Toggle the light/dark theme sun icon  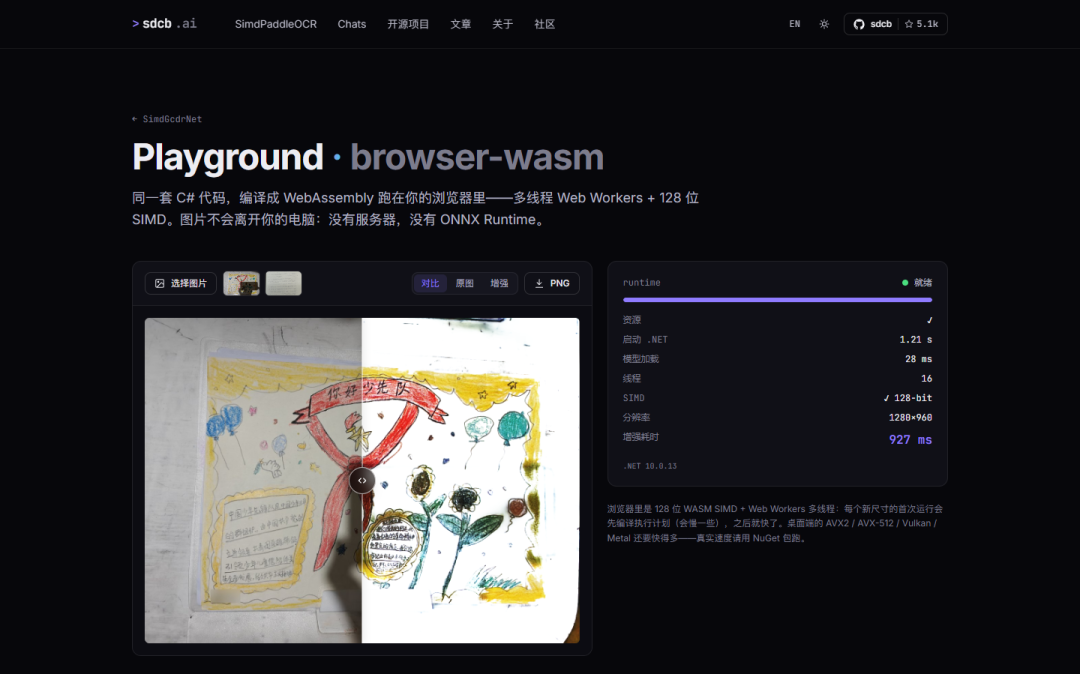tap(824, 24)
